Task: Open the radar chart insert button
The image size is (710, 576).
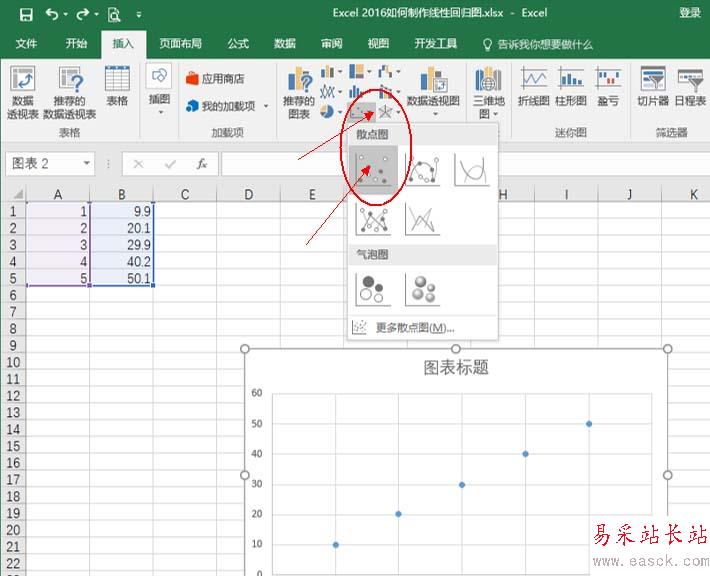Action: [x=389, y=111]
